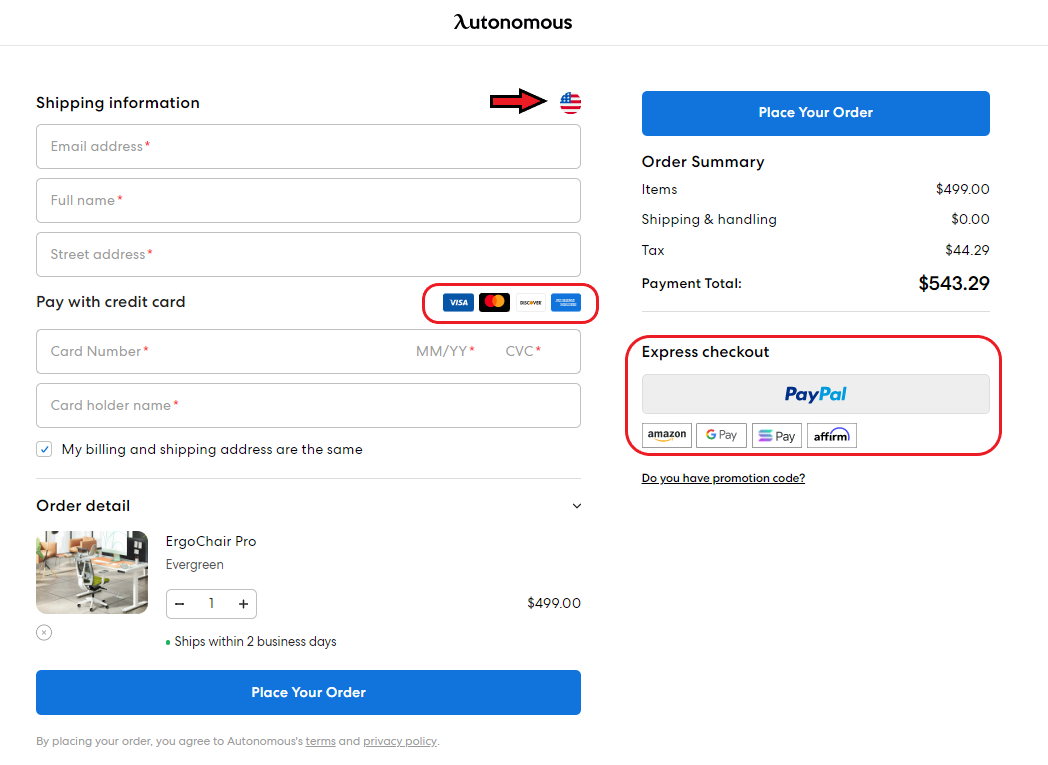Click the US flag country selector
The width and height of the screenshot is (1048, 765).
click(570, 103)
